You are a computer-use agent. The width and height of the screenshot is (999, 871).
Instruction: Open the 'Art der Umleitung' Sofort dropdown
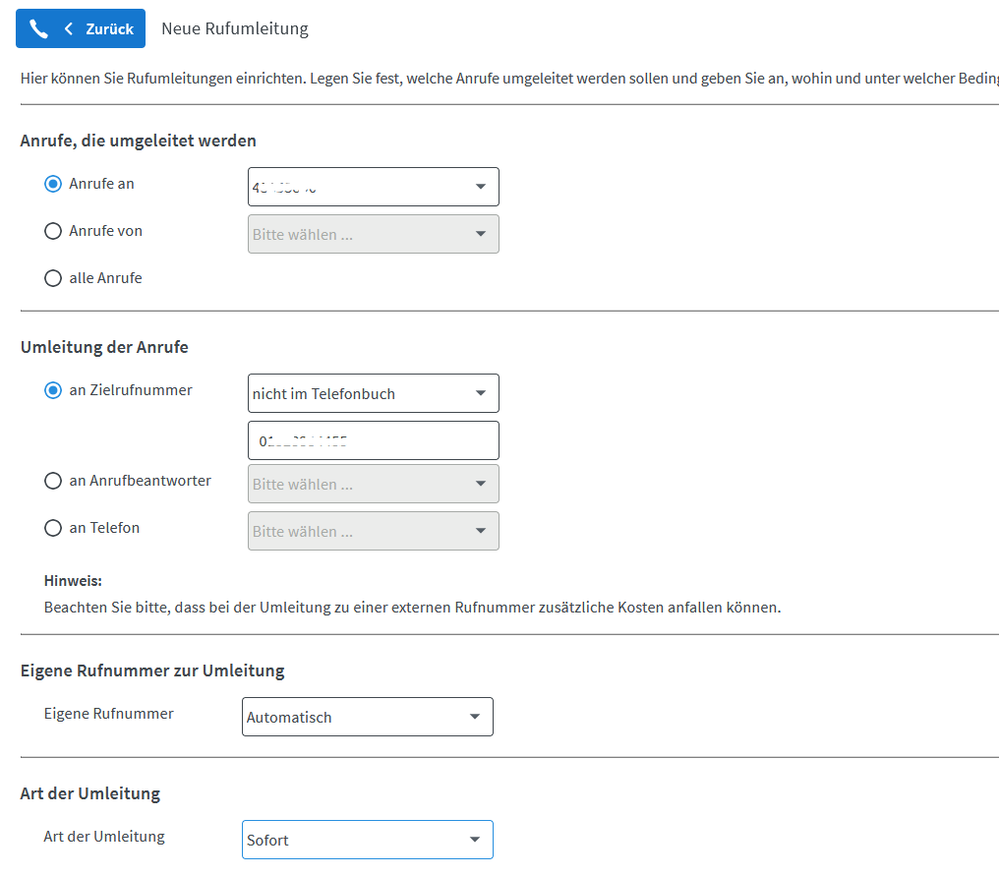coord(367,840)
